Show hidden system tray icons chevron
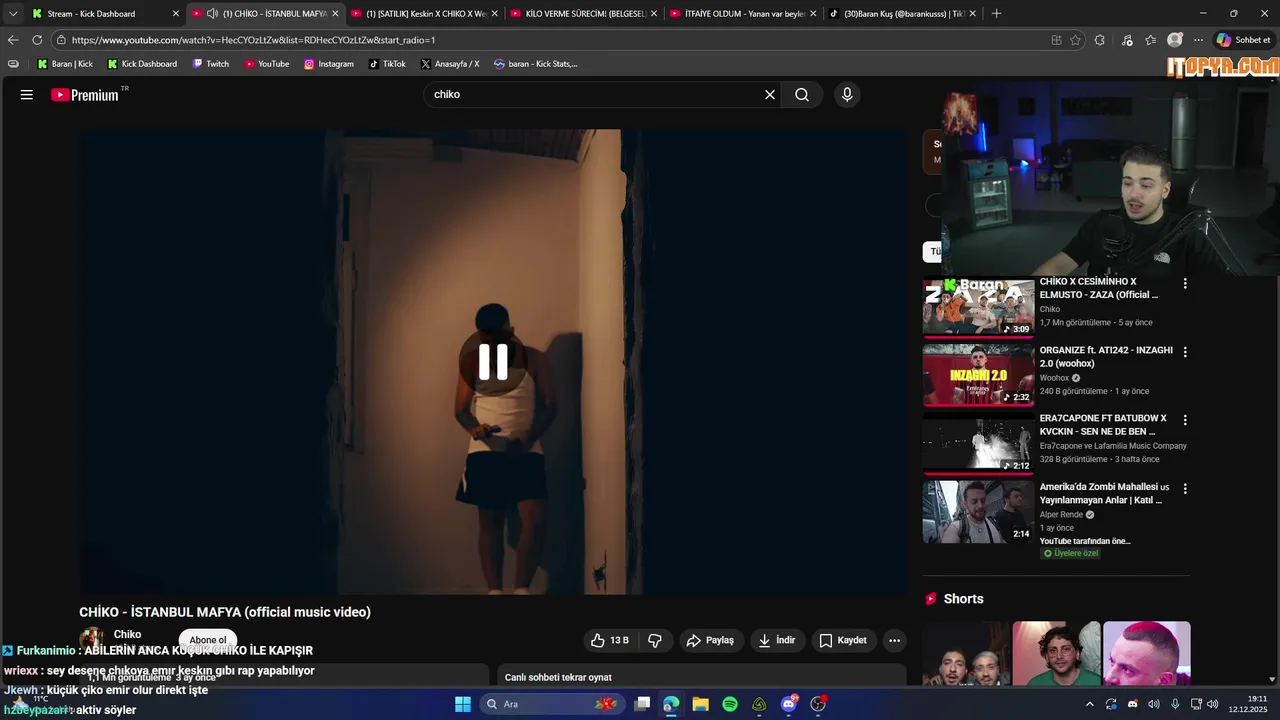1280x720 pixels. pos(1090,704)
